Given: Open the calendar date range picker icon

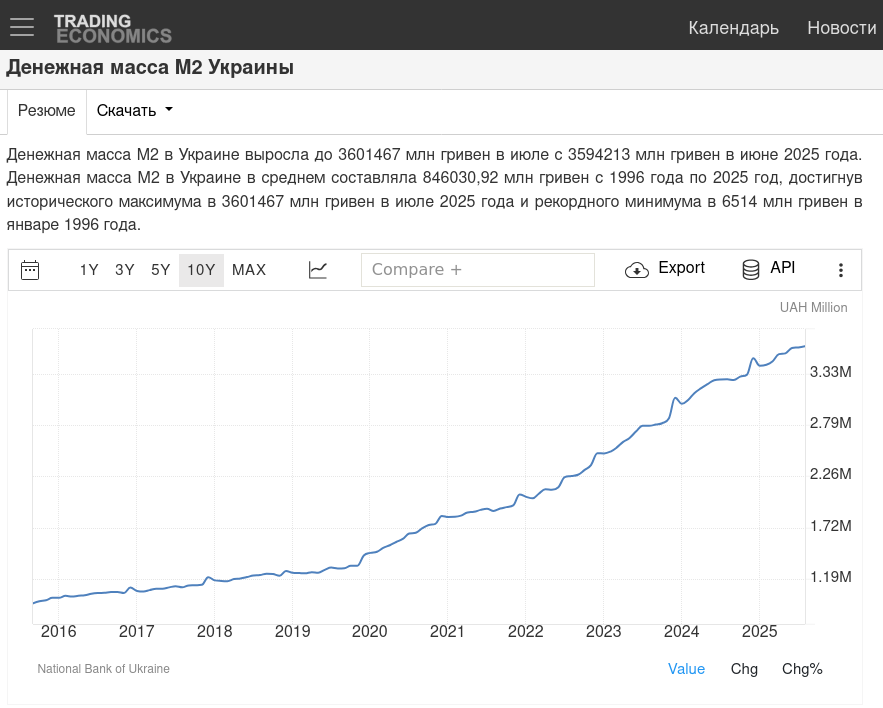Looking at the screenshot, I should (30, 270).
